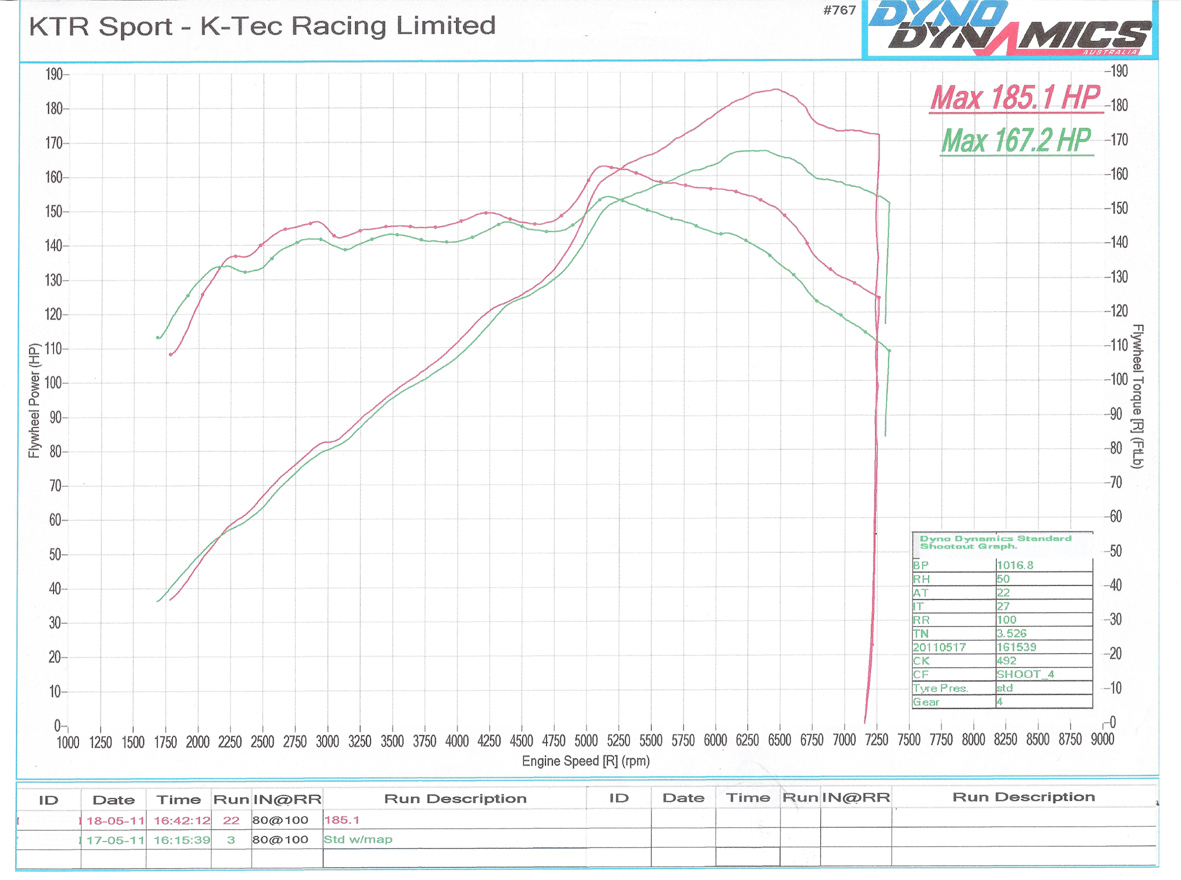
Task: Click the "#767" sheet number
Action: (840, 10)
